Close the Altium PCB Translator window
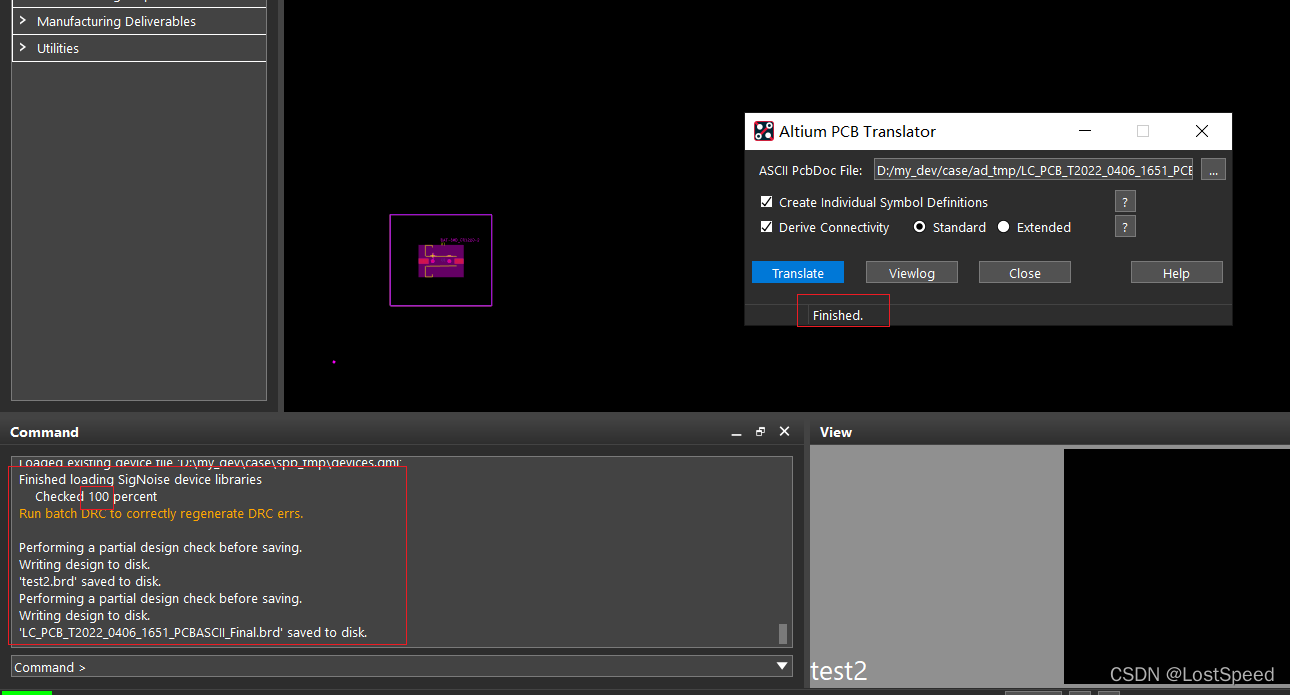Viewport: 1290px width, 695px height. [x=1202, y=131]
